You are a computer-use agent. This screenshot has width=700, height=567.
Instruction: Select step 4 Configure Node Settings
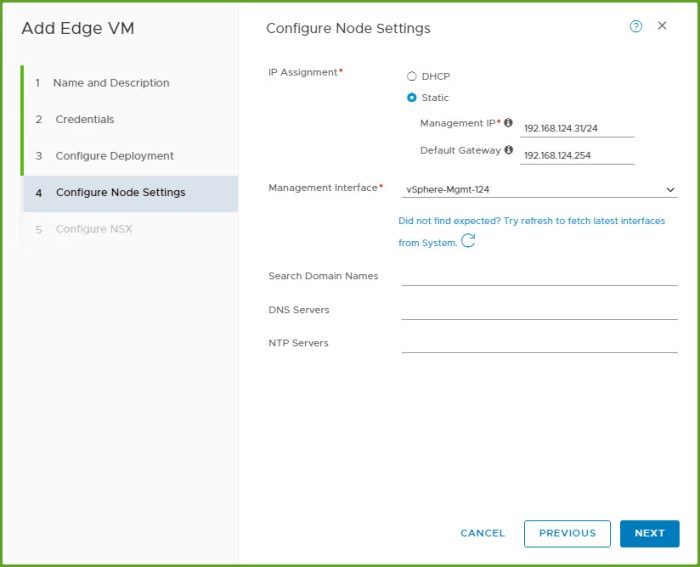[x=120, y=192]
